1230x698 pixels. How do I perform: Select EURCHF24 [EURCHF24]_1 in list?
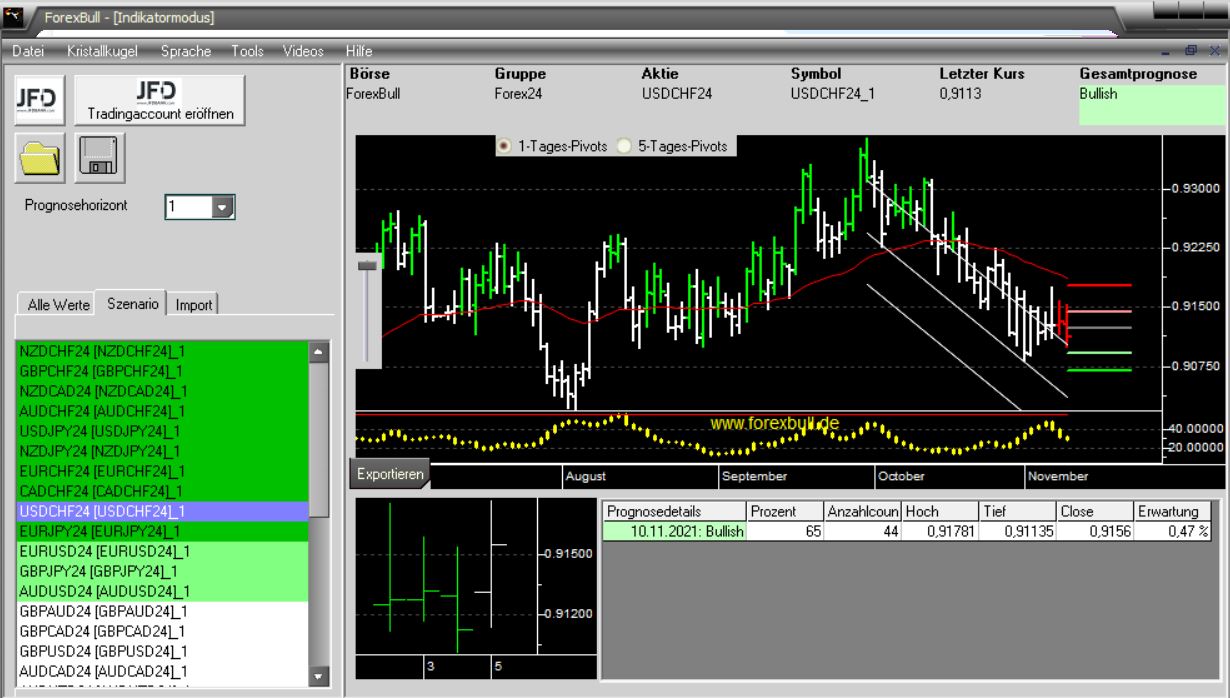pos(163,471)
